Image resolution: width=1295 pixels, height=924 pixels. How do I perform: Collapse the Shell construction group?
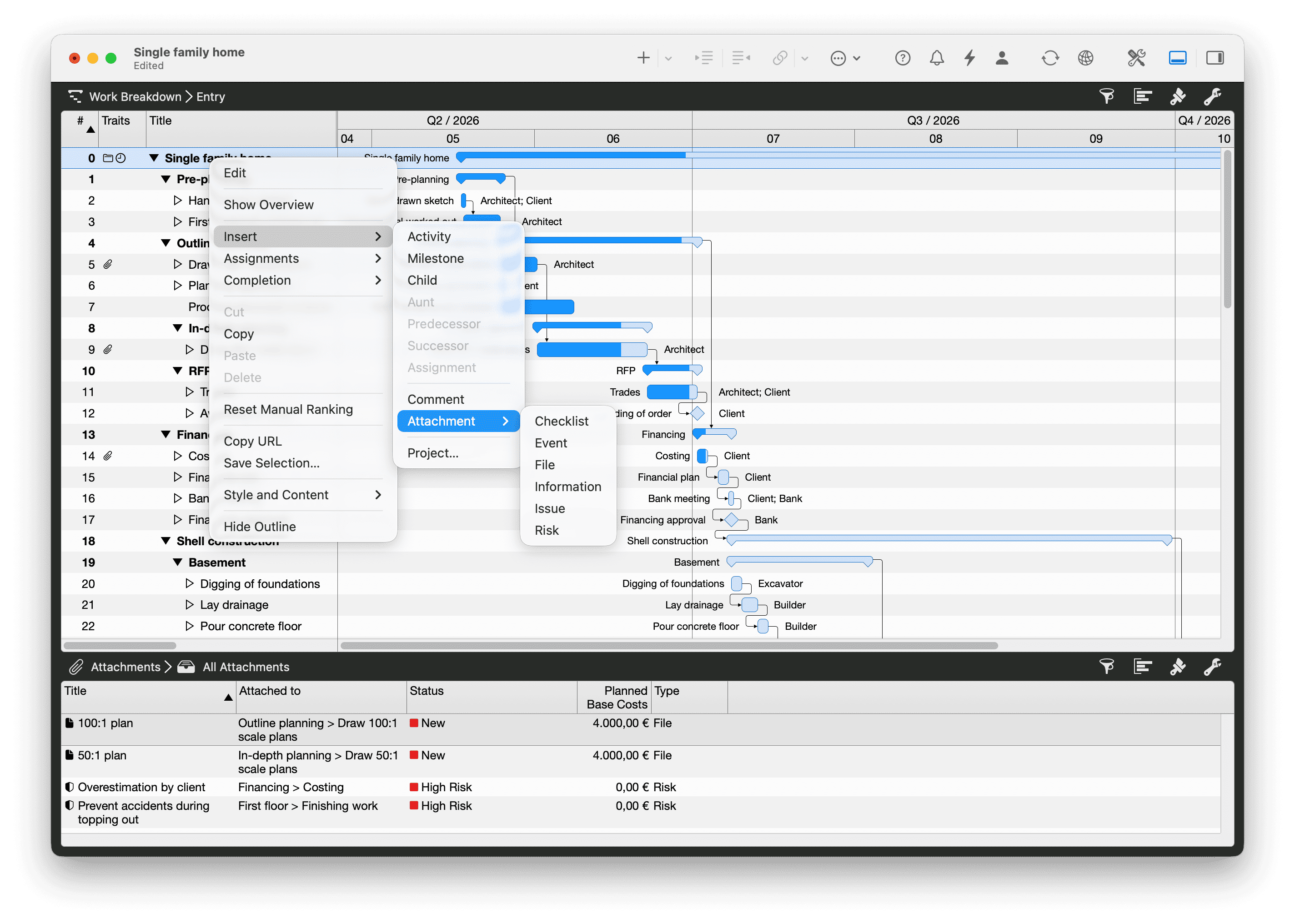166,541
